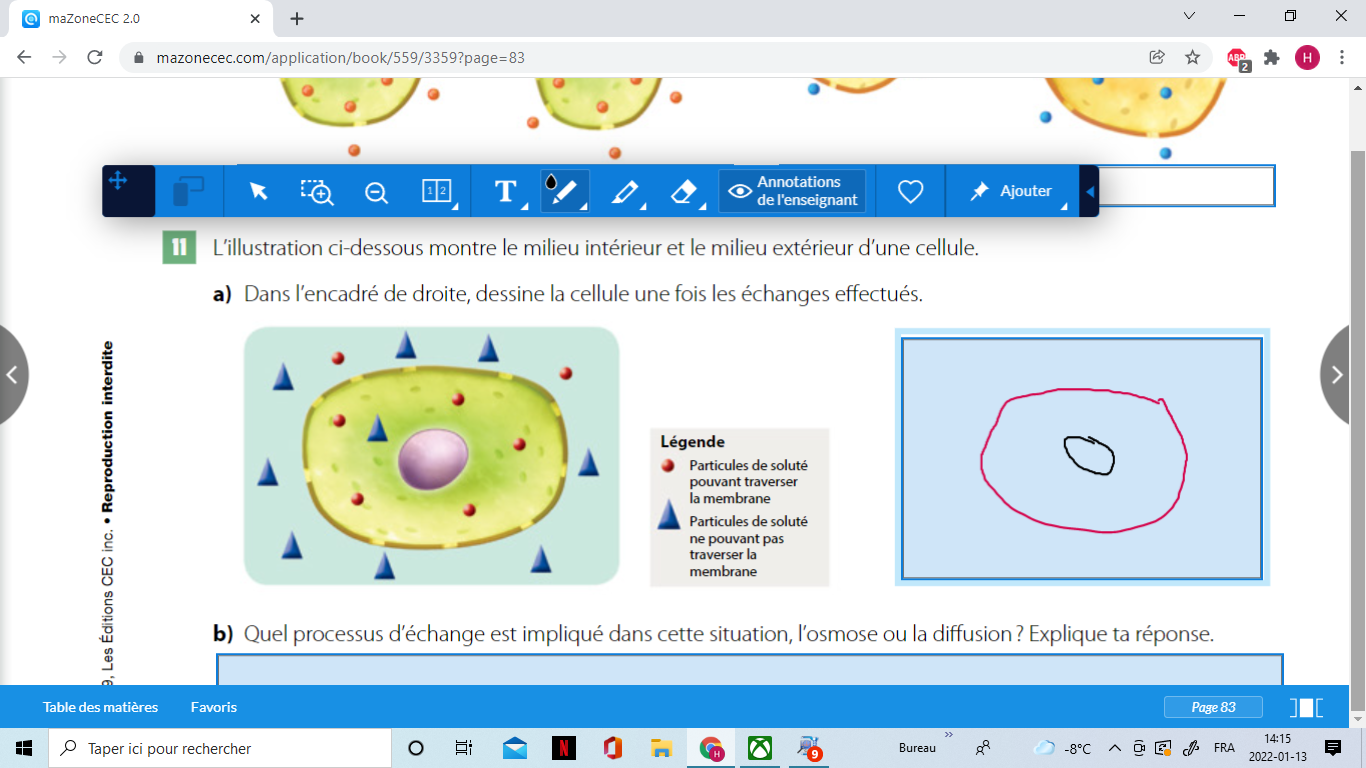Add page to favorites with heart icon
The image size is (1366, 768).
click(910, 191)
